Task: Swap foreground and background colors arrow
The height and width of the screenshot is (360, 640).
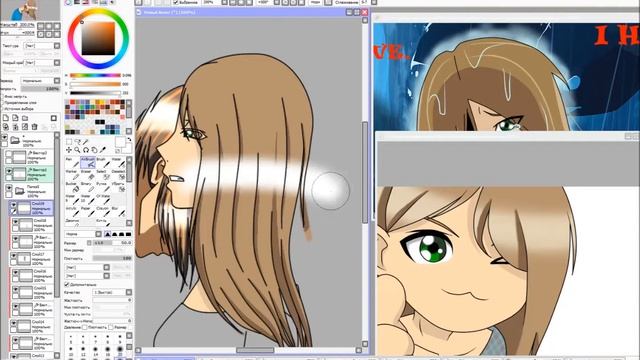Action: [129, 140]
